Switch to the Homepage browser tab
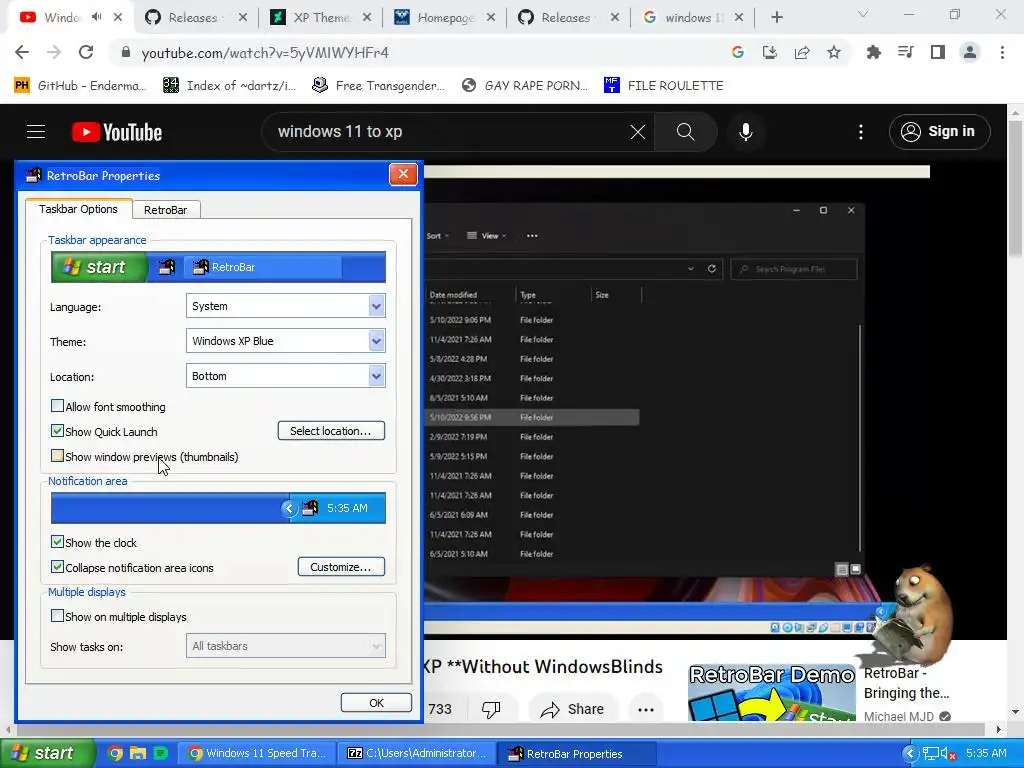 445,18
